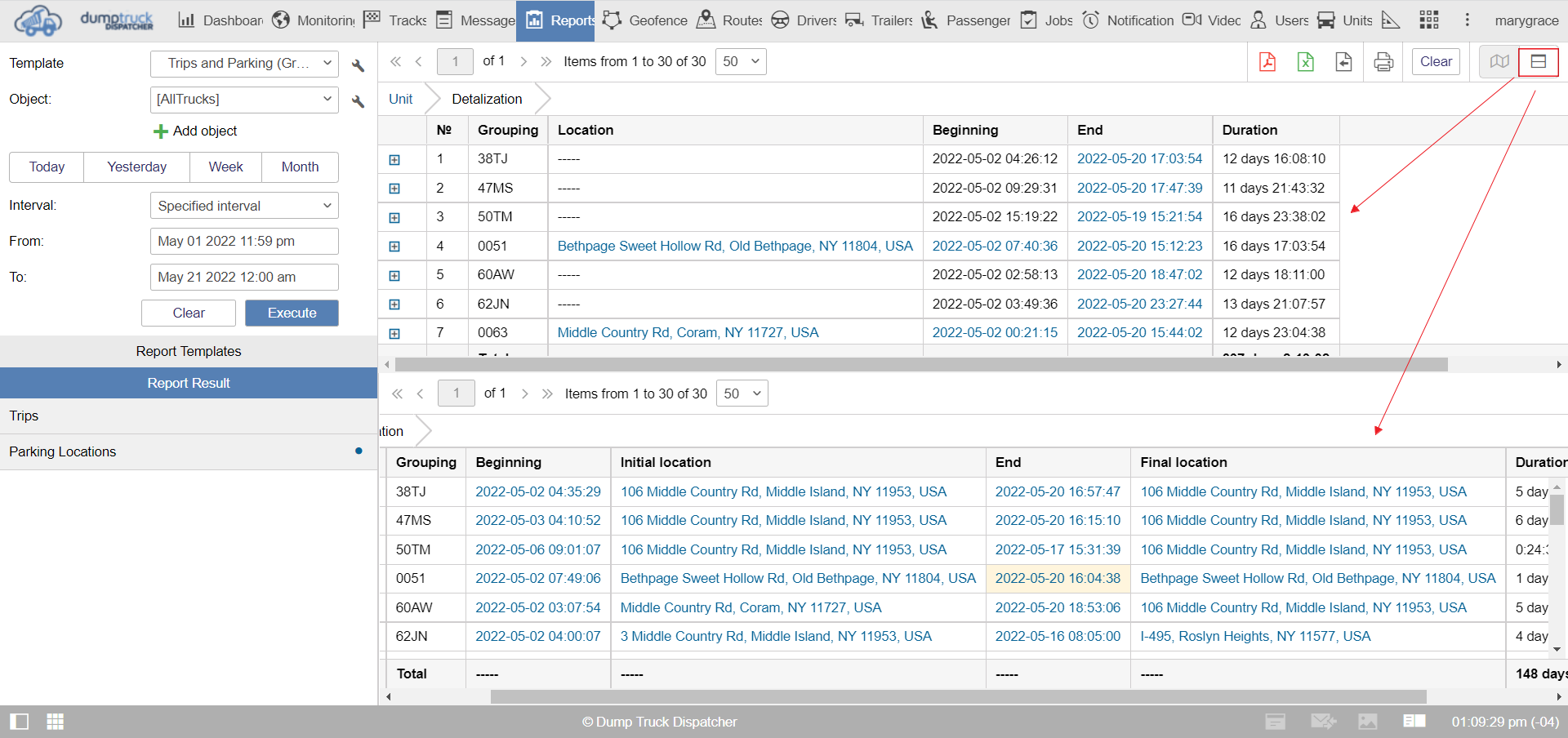Image resolution: width=1568 pixels, height=738 pixels.
Task: Open the report import icon
Action: (1343, 61)
